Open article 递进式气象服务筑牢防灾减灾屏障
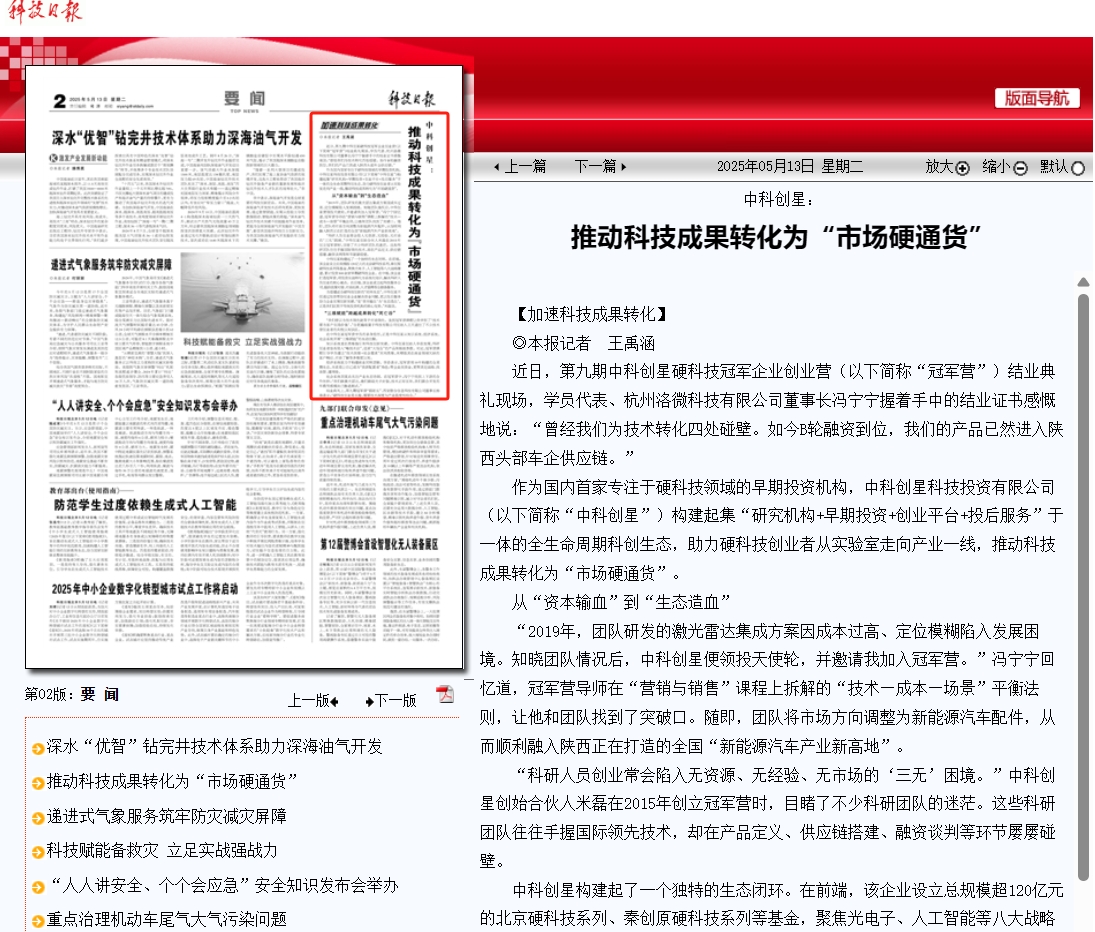This screenshot has width=1095, height=932. [x=166, y=816]
